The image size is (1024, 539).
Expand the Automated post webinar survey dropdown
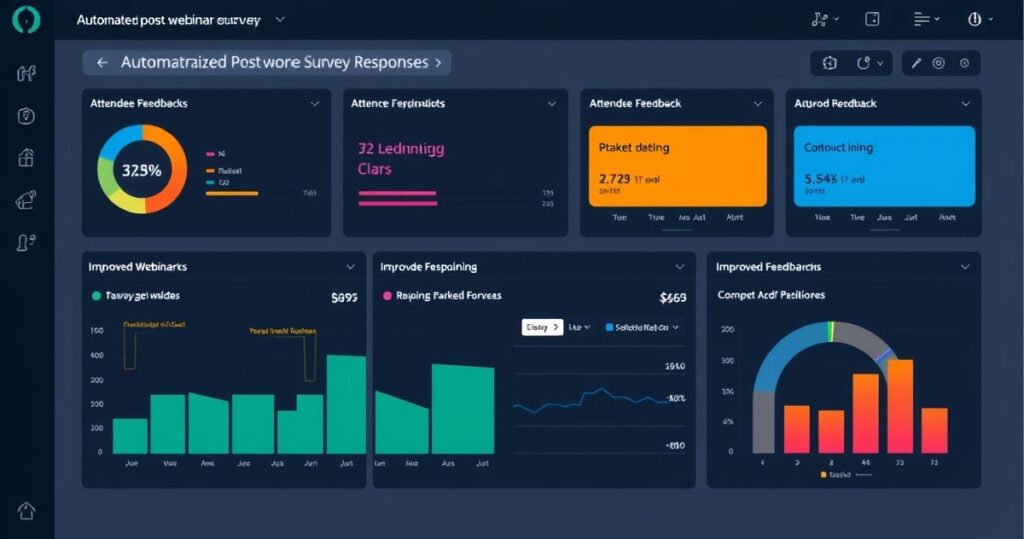click(279, 19)
